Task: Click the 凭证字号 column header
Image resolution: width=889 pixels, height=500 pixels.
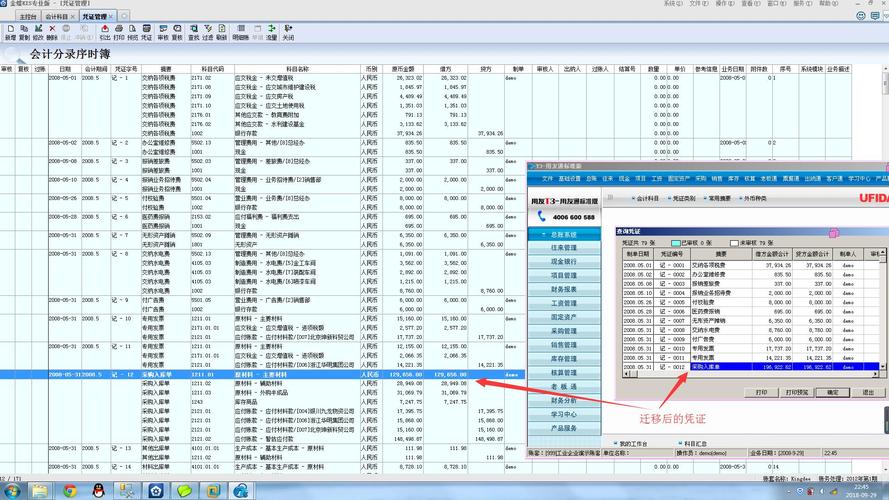Action: 126,69
